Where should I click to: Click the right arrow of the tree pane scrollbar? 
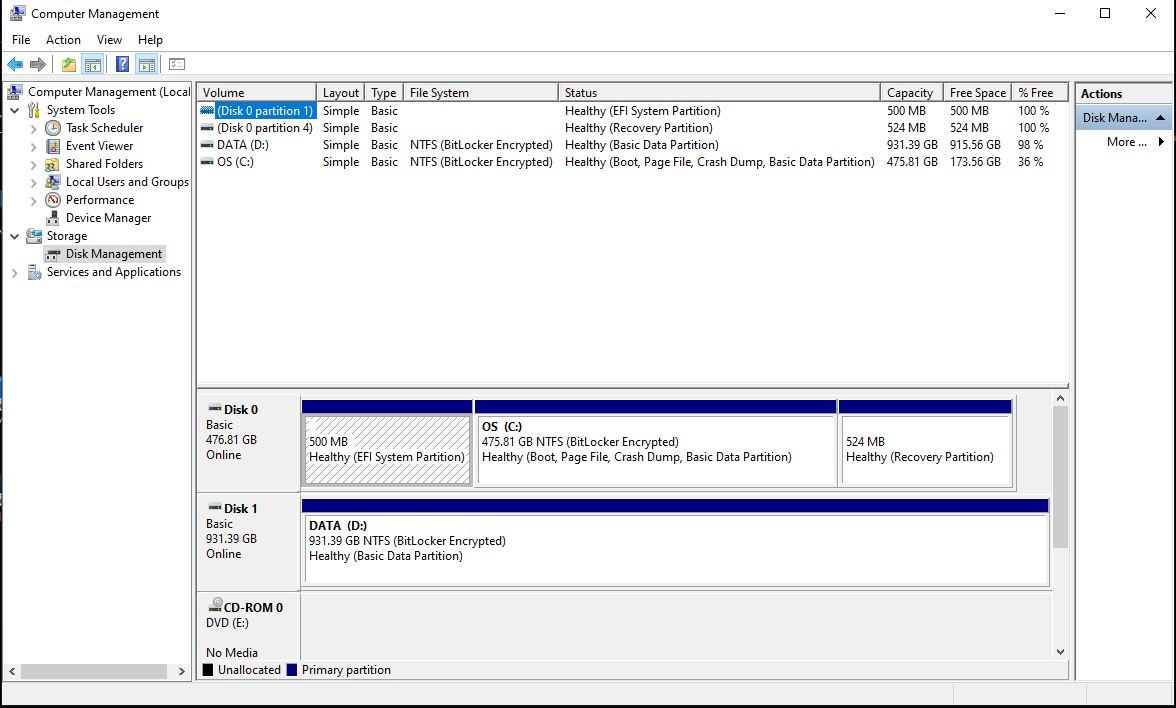tap(181, 671)
